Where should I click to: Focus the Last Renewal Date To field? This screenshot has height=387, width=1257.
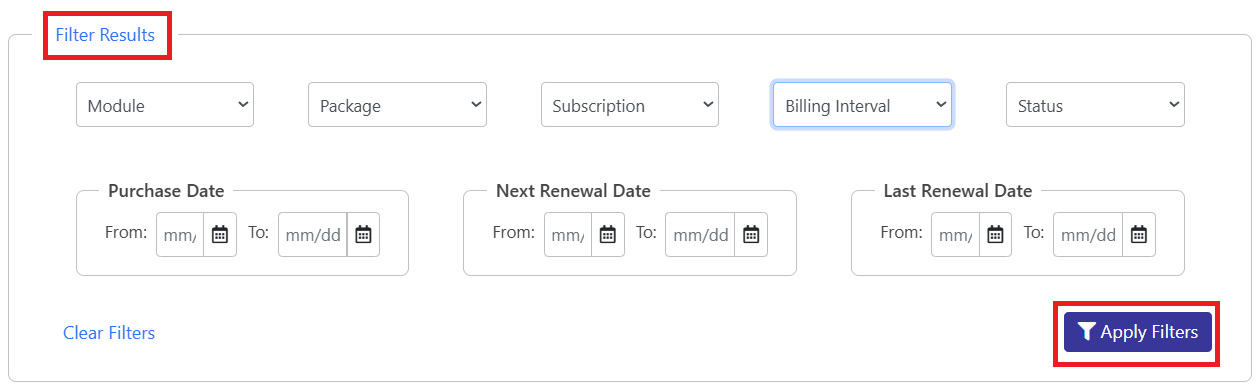tap(1088, 234)
